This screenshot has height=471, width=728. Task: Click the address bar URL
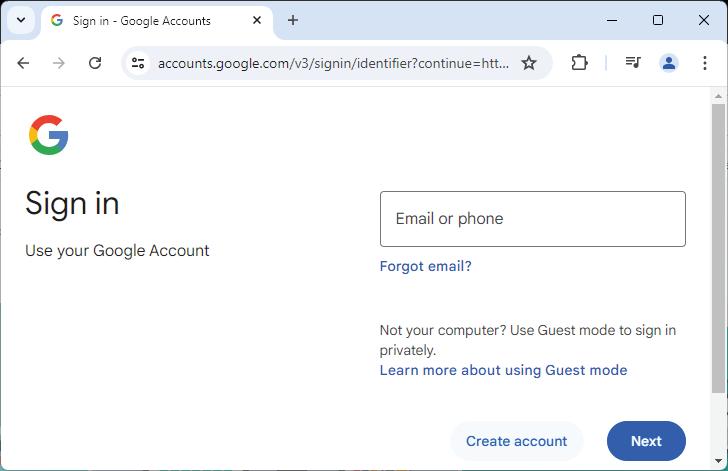[333, 63]
